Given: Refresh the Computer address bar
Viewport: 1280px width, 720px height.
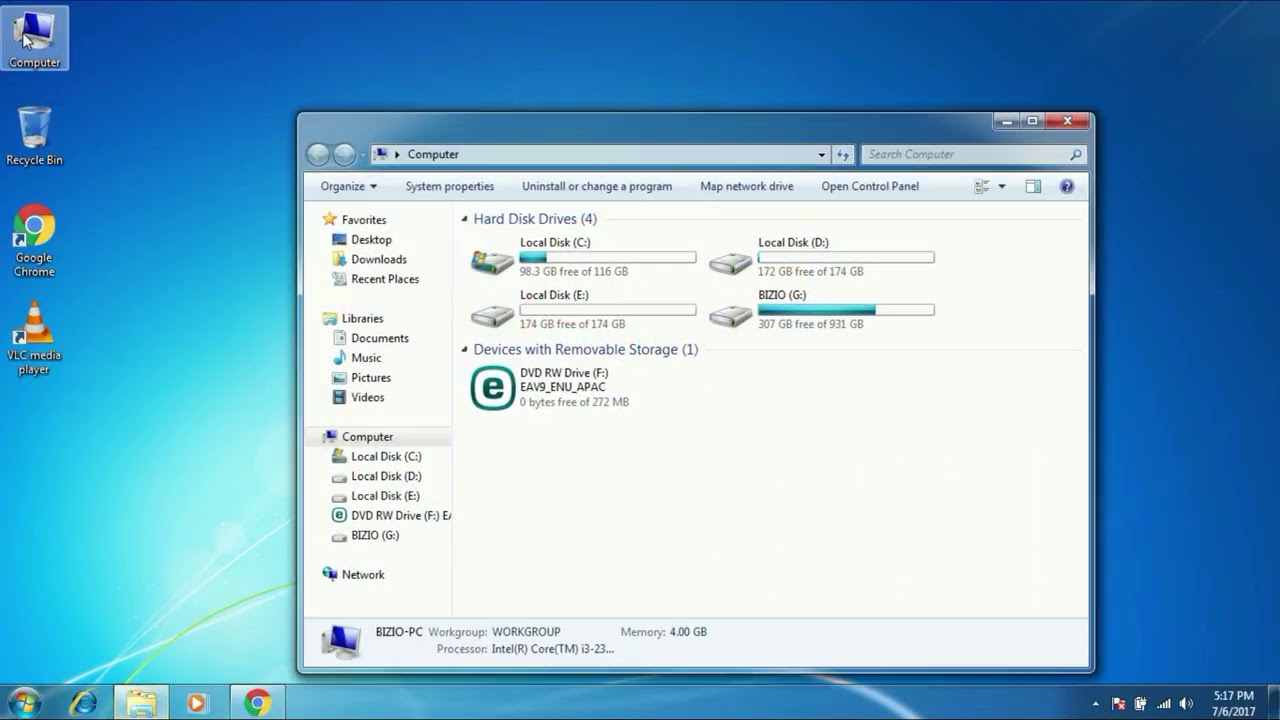Looking at the screenshot, I should [843, 154].
